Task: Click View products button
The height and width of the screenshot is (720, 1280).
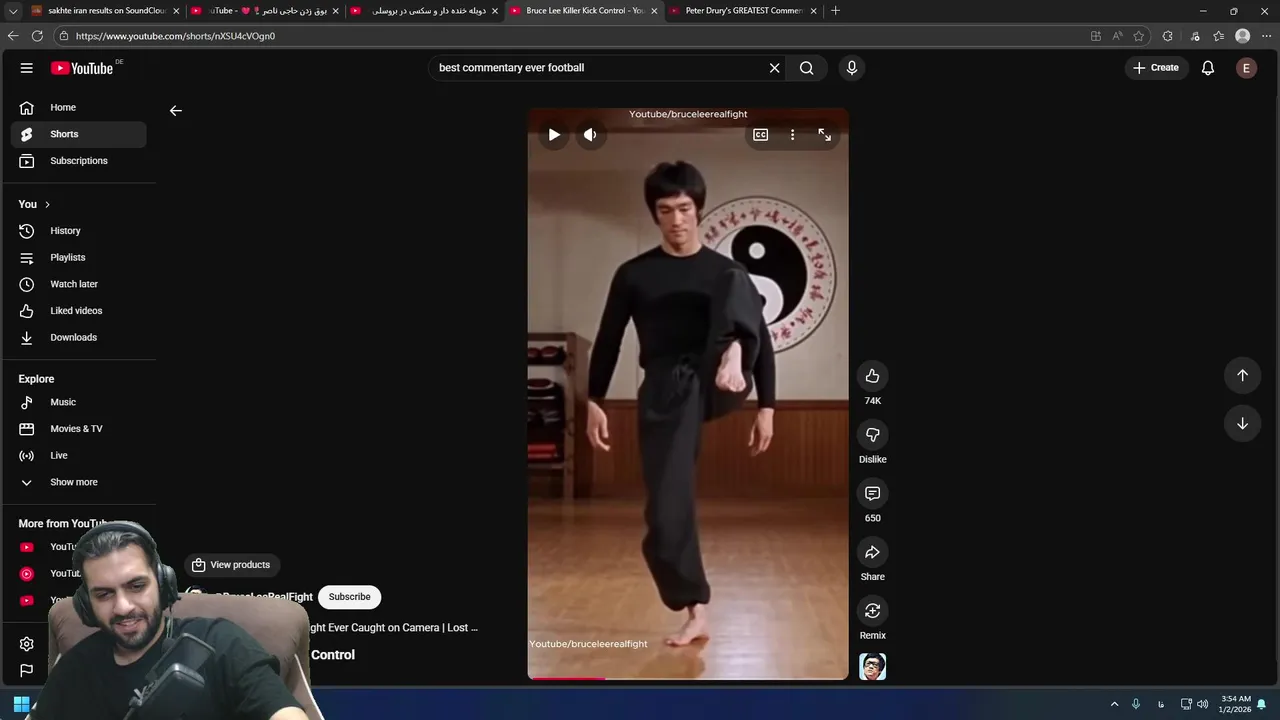Action: [232, 565]
